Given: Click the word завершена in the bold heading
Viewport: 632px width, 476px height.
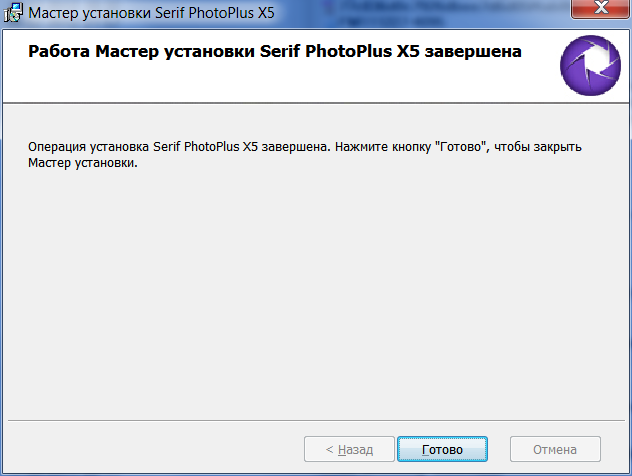Looking at the screenshot, I should point(473,52).
